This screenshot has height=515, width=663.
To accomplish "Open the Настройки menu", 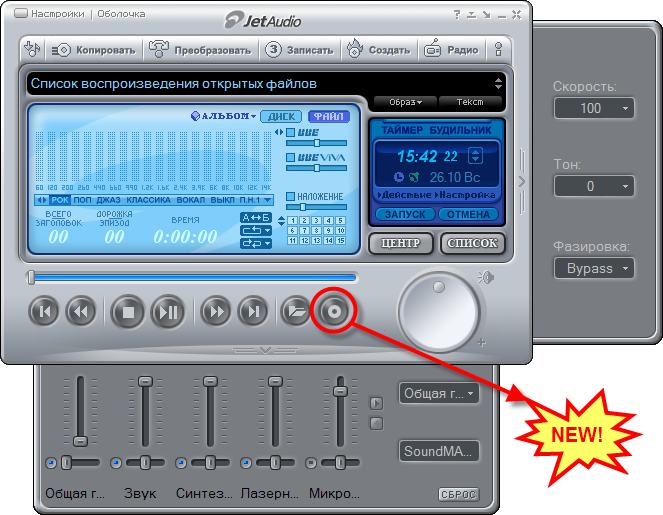I will [58, 14].
